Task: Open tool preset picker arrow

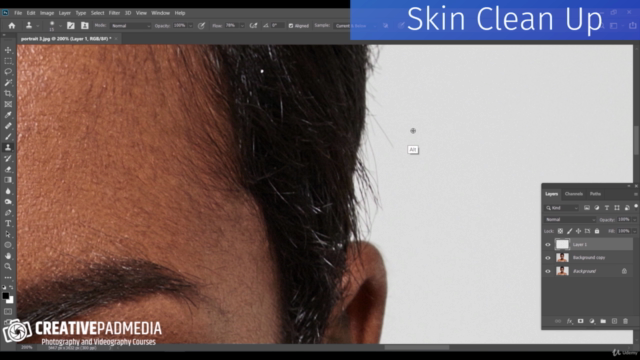Action: click(38, 26)
